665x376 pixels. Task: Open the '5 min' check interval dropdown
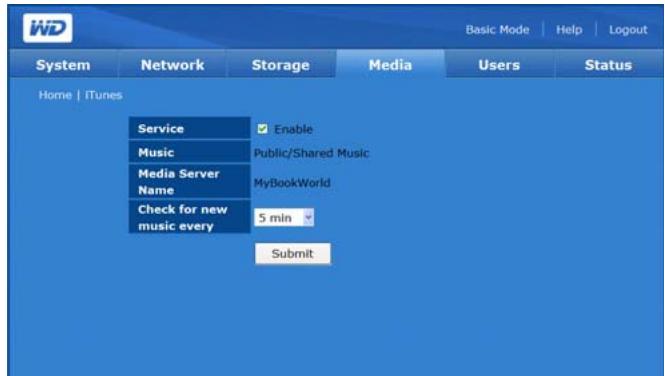tap(284, 218)
